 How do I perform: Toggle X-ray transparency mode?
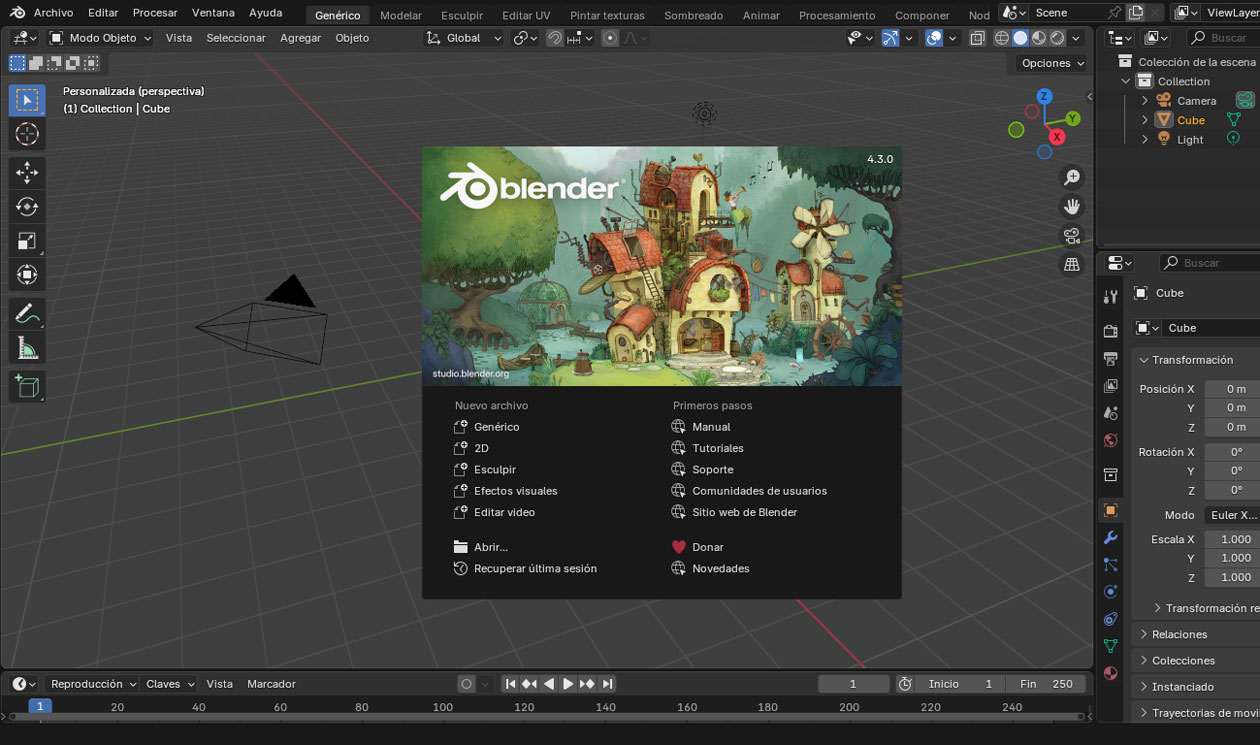click(x=977, y=38)
